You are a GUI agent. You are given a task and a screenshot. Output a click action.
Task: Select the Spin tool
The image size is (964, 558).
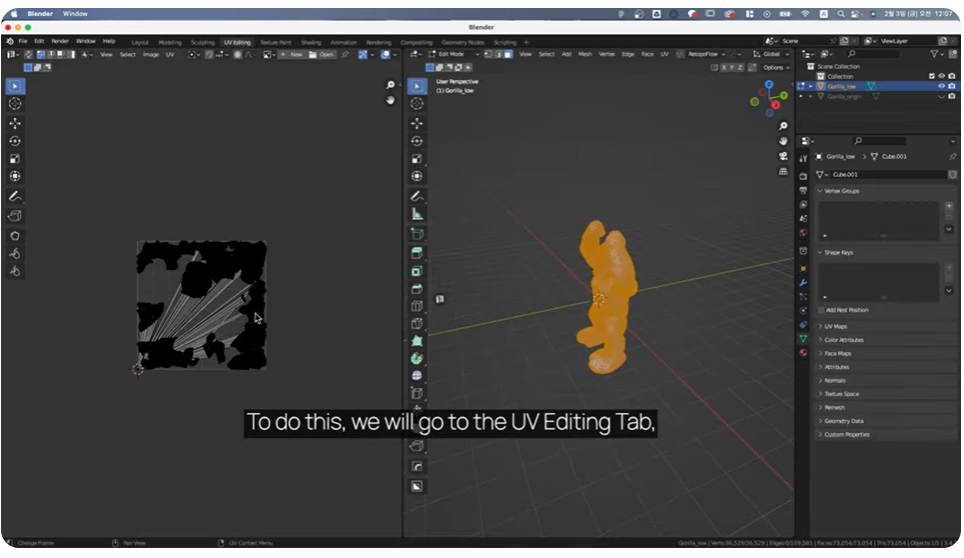[x=417, y=359]
